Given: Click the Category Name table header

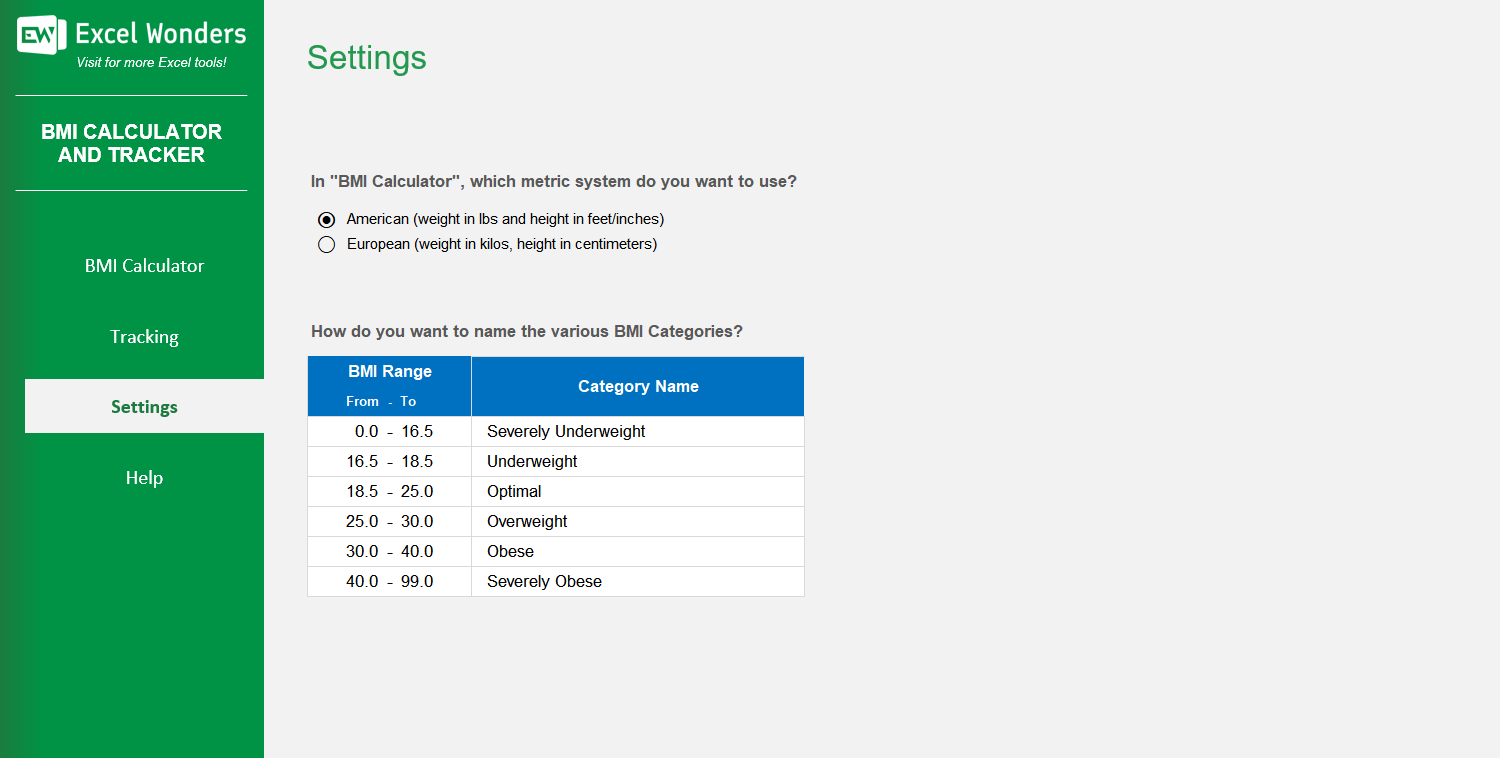Looking at the screenshot, I should pyautogui.click(x=638, y=385).
